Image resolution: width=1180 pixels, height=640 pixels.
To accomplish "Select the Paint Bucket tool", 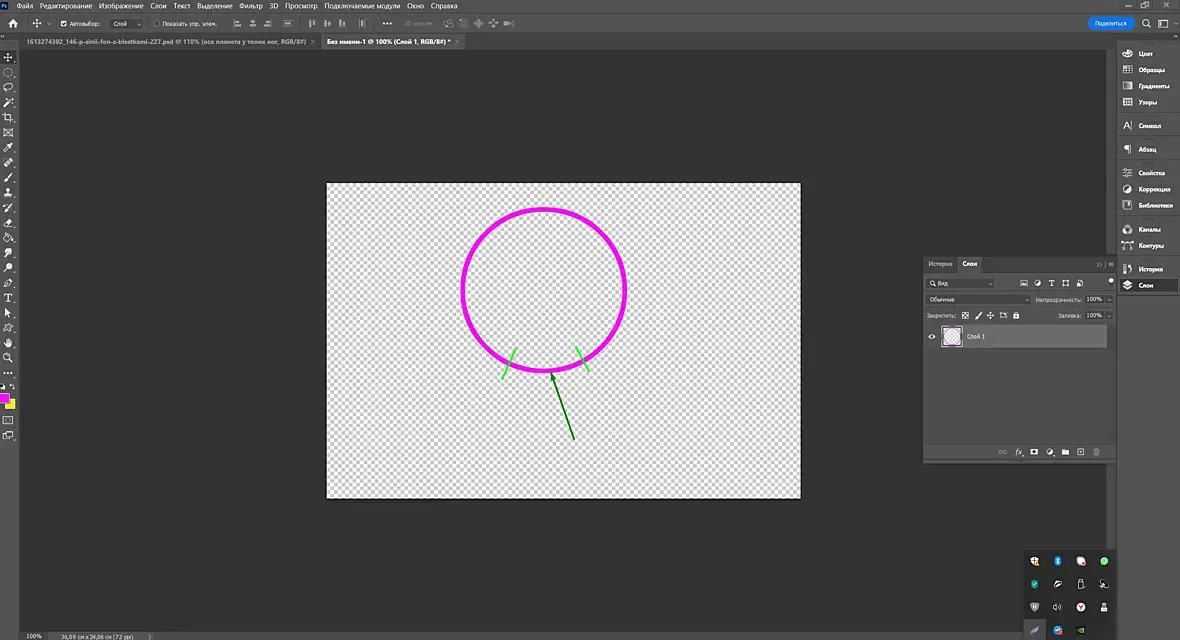I will (x=8, y=238).
